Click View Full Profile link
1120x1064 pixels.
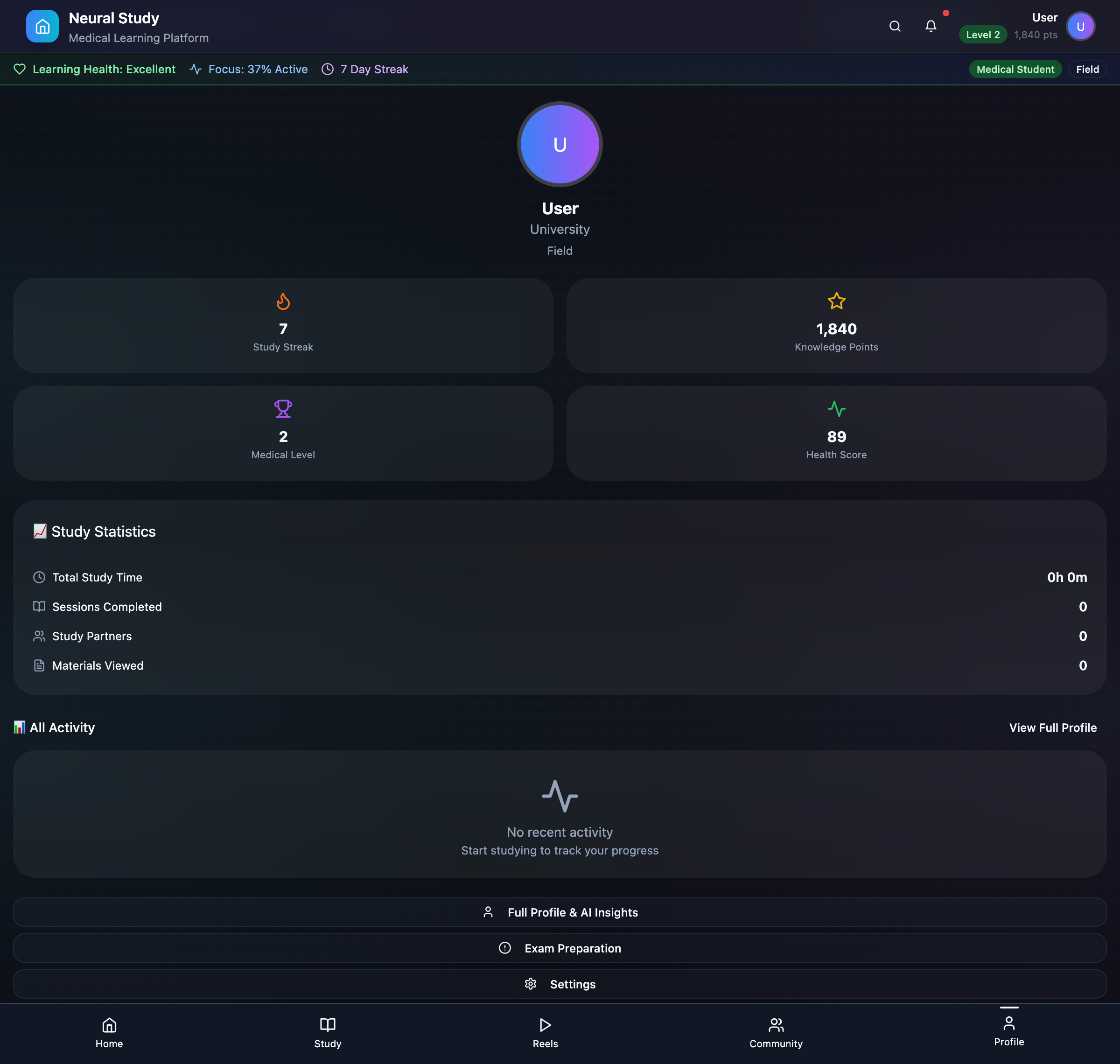(x=1052, y=728)
